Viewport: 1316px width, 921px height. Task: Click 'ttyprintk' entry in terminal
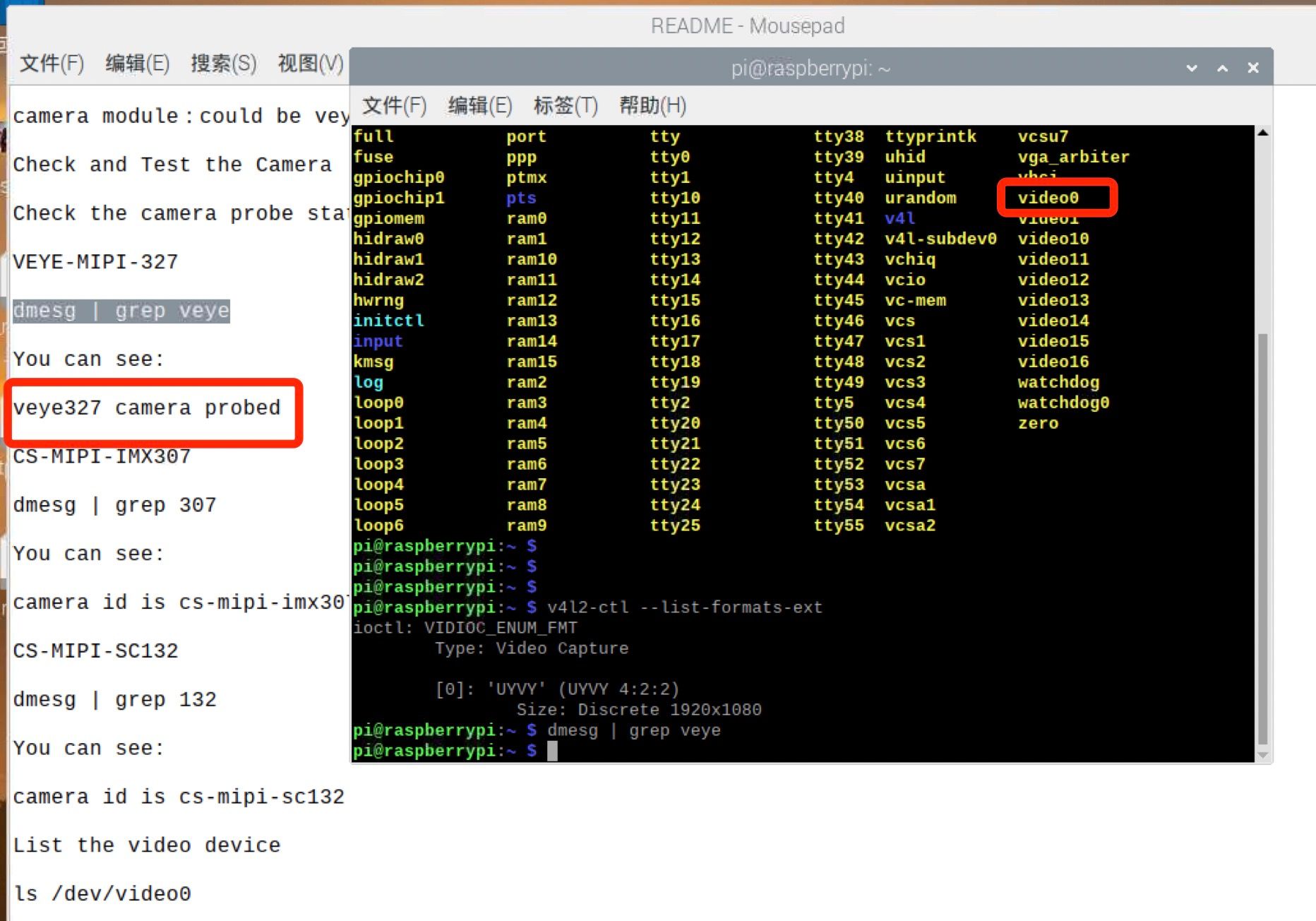931,136
